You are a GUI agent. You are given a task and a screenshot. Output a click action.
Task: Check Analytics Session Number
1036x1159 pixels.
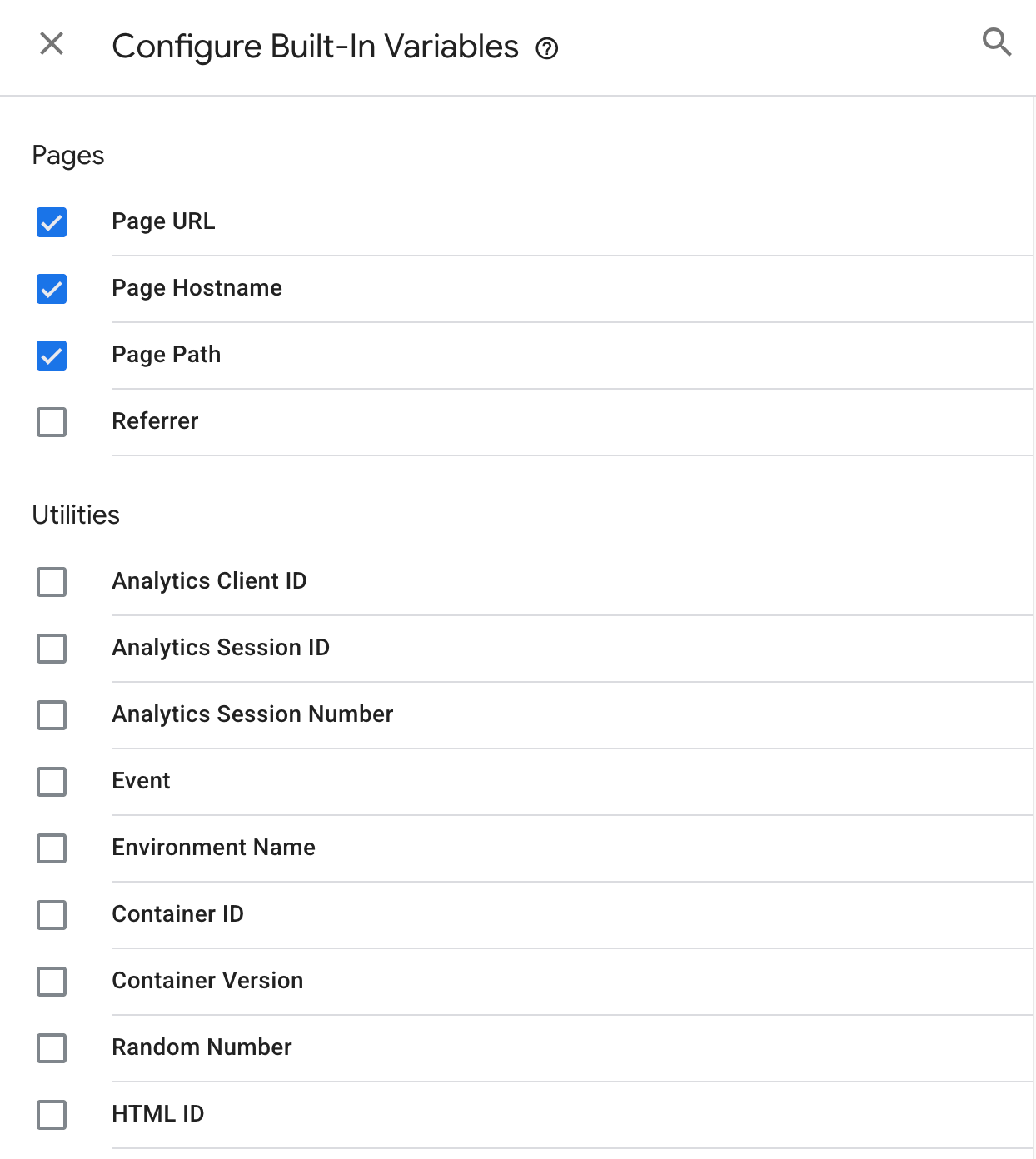51,715
